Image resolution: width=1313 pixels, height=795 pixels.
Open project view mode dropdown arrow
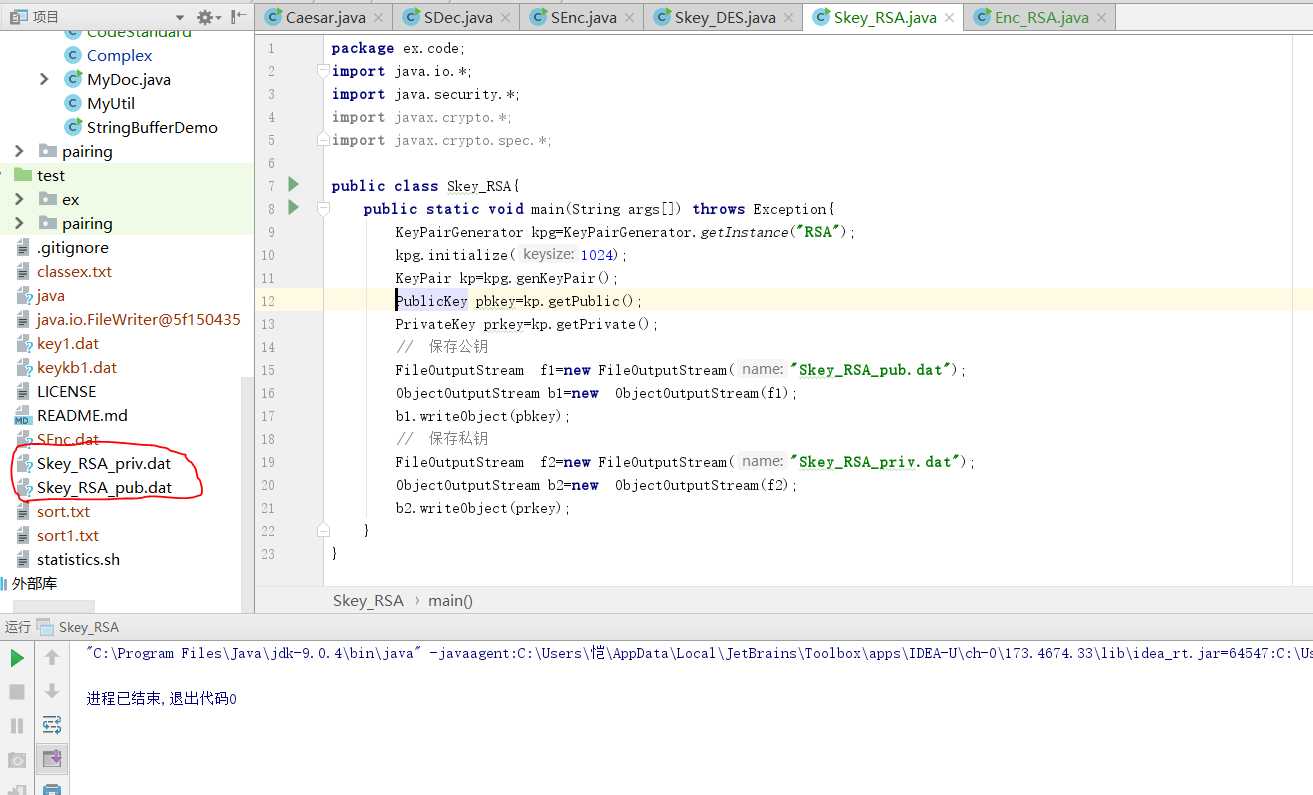pos(180,18)
